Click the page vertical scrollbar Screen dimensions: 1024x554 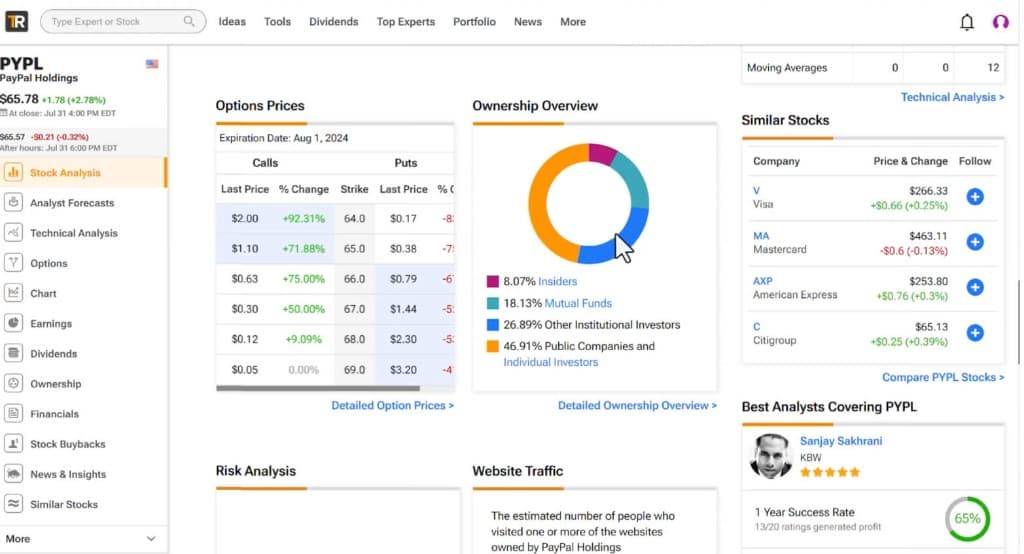tap(1019, 322)
